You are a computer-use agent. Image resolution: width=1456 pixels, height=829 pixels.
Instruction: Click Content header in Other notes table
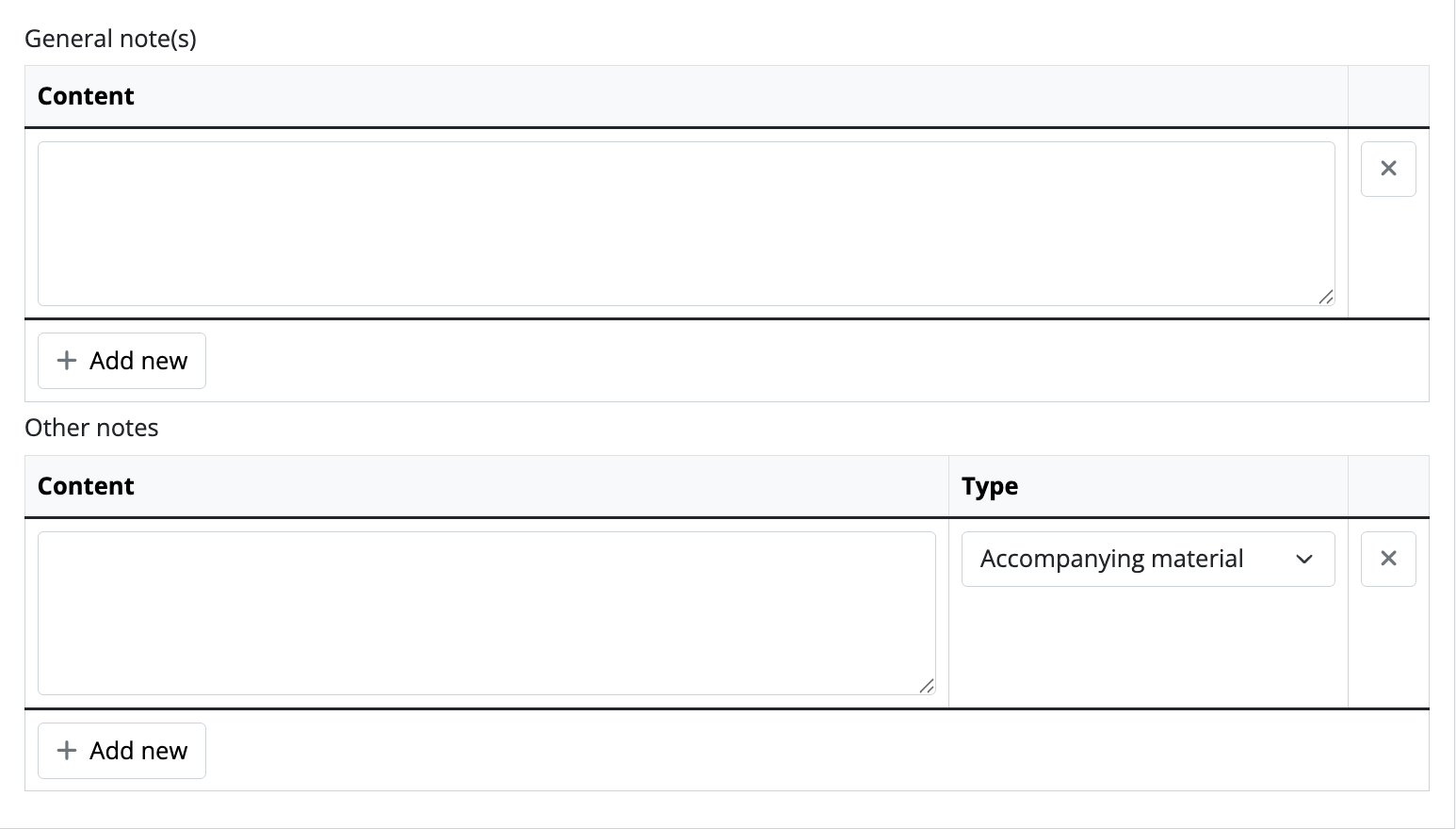[x=86, y=486]
